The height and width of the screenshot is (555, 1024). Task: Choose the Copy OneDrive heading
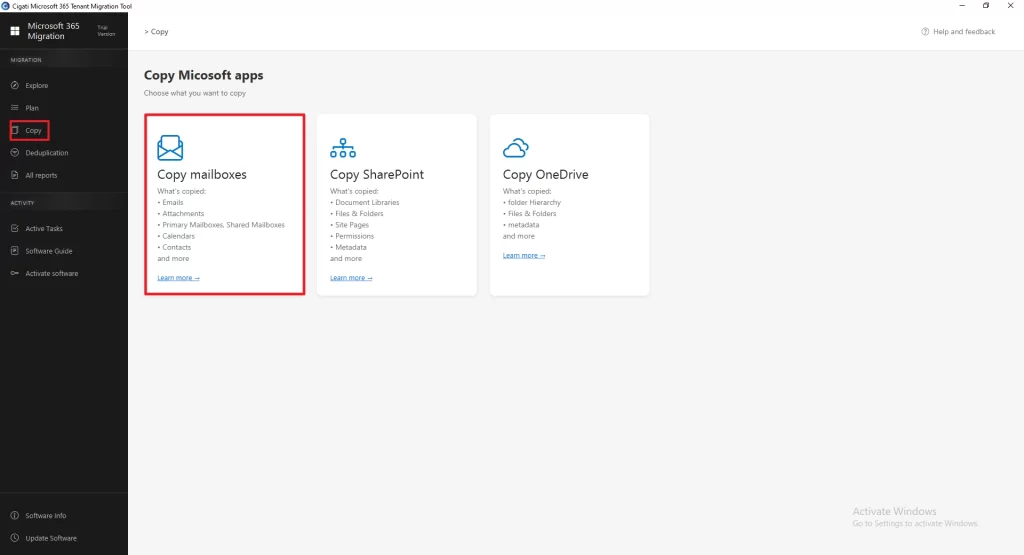[x=545, y=174]
